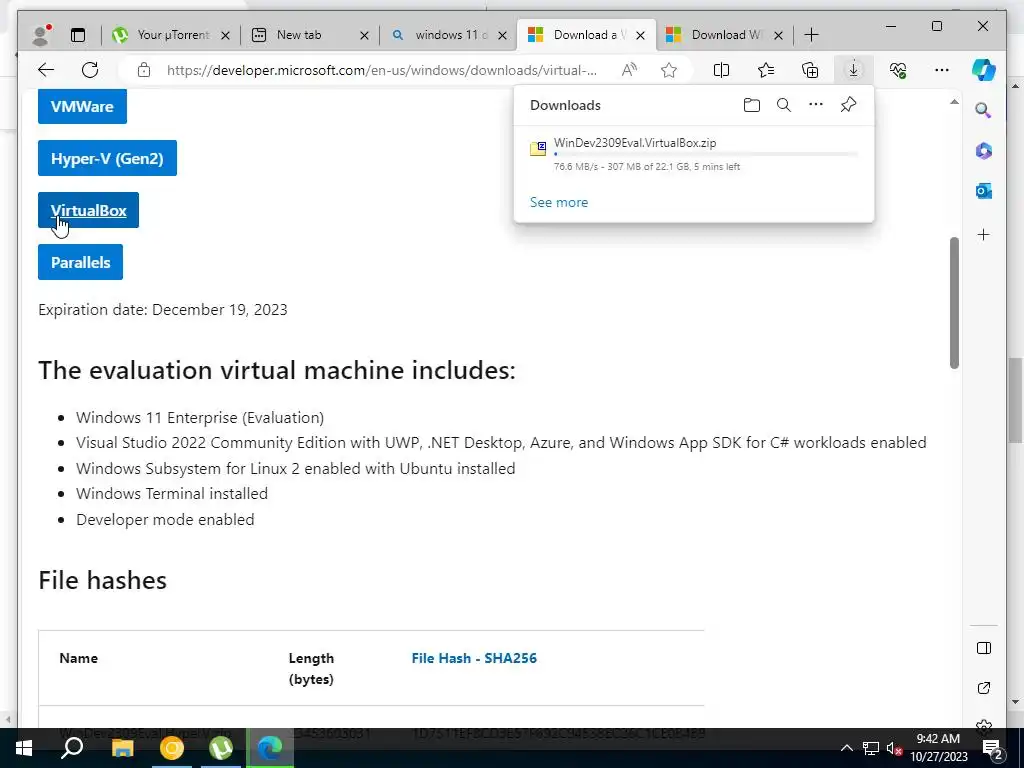Click Developer mode enabled list item
The width and height of the screenshot is (1024, 768).
click(x=165, y=520)
